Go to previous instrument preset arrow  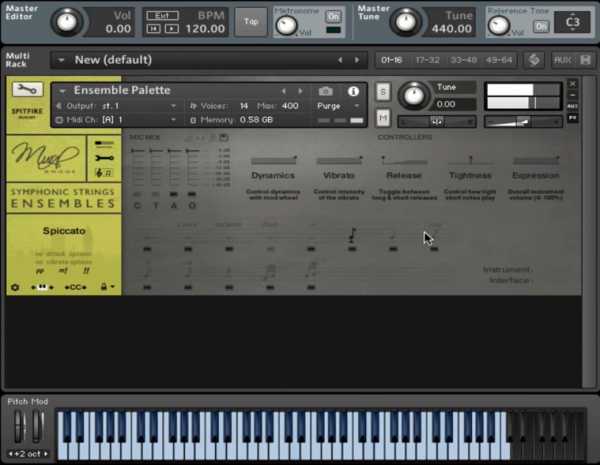click(x=284, y=91)
